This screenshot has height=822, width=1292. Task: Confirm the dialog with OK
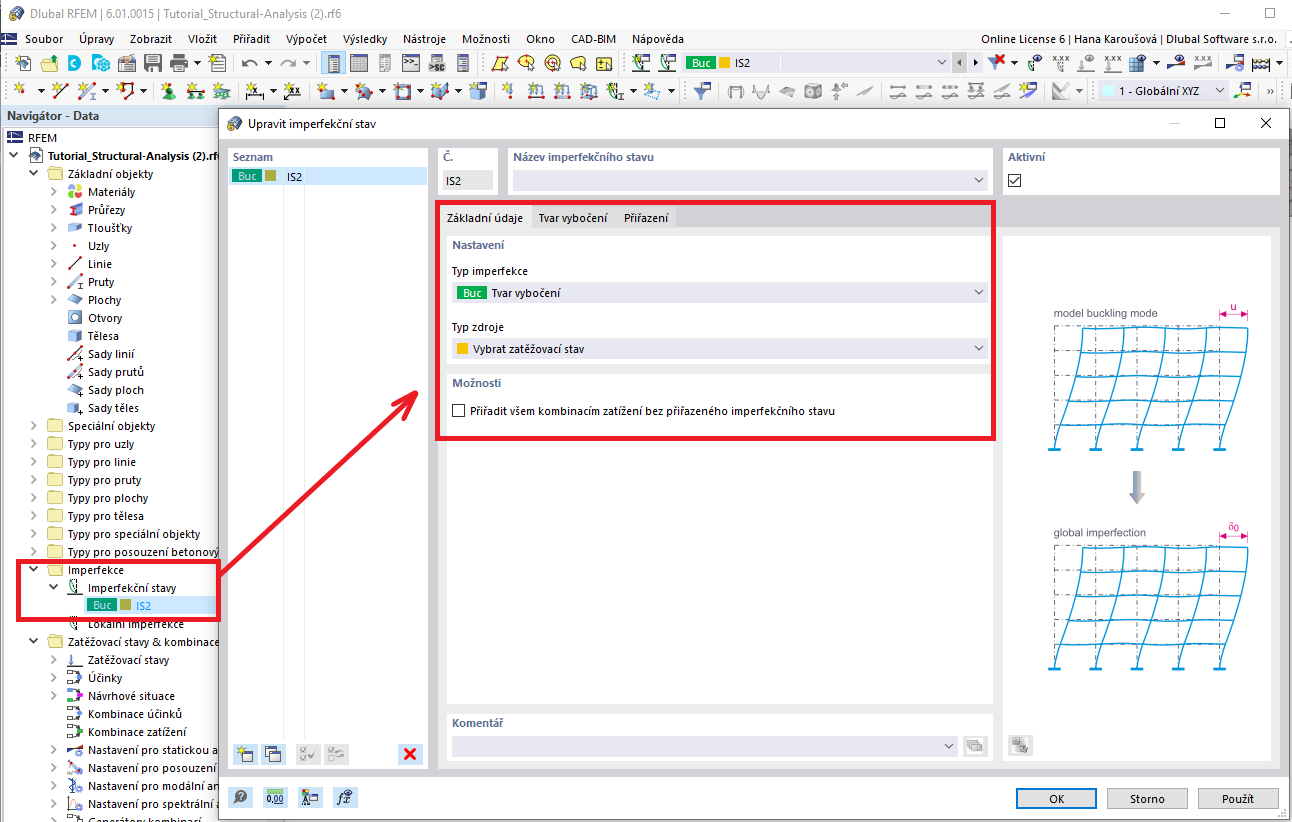click(1057, 799)
